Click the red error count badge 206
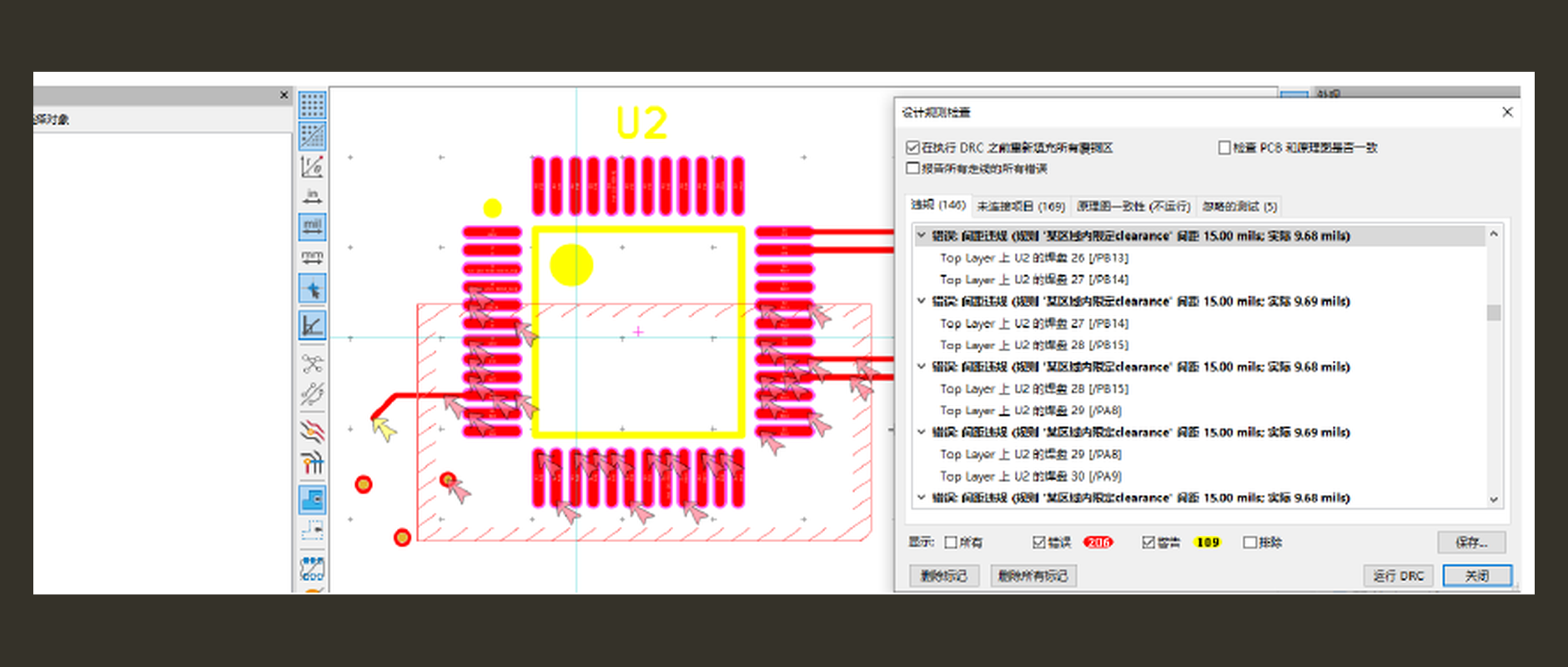The width and height of the screenshot is (1568, 667). pyautogui.click(x=1098, y=542)
